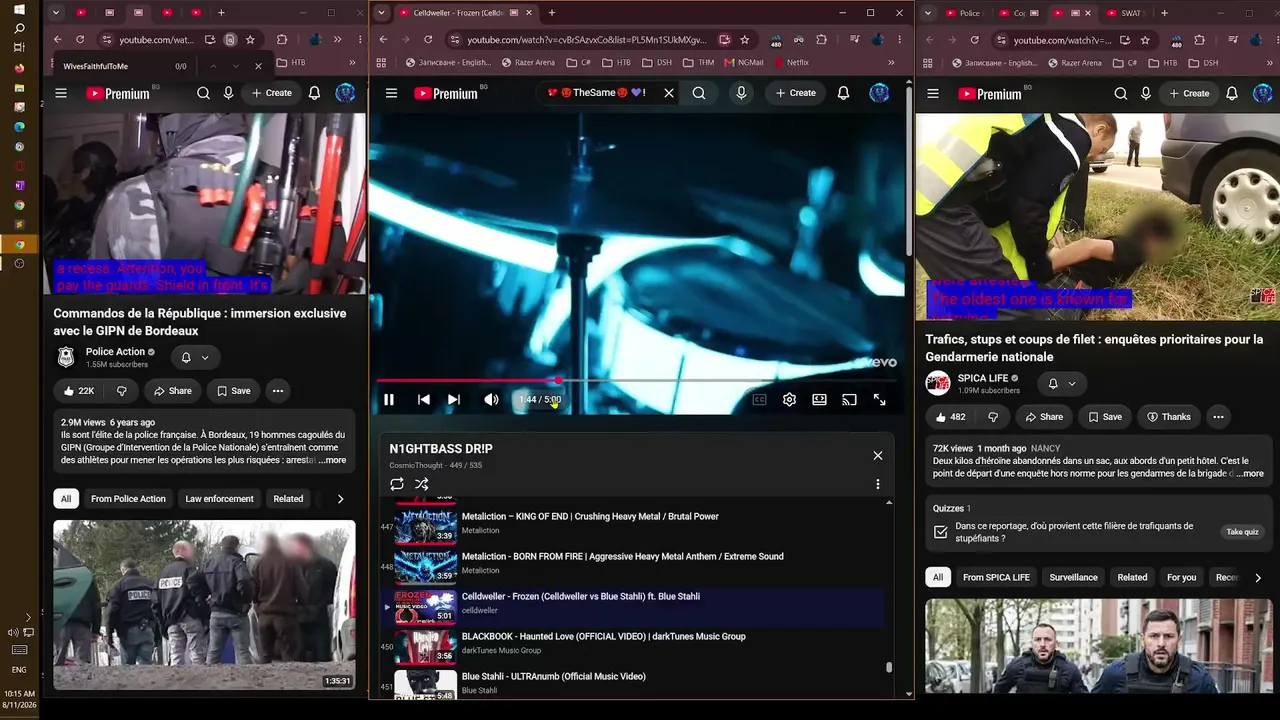Toggle loop on the N1GHTBASS DR!P playlist
Image resolution: width=1280 pixels, height=720 pixels.
coord(397,484)
